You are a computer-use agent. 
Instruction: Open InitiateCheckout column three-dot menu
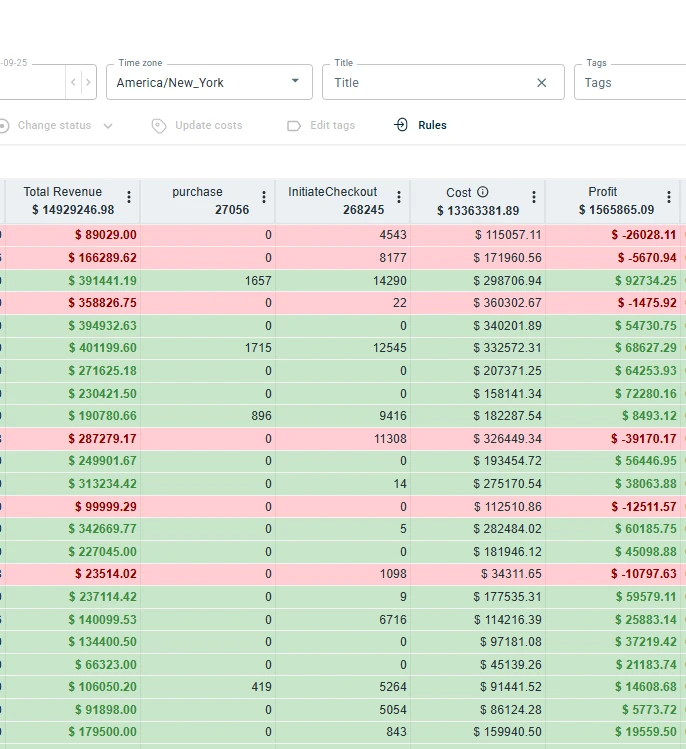[x=399, y=197]
